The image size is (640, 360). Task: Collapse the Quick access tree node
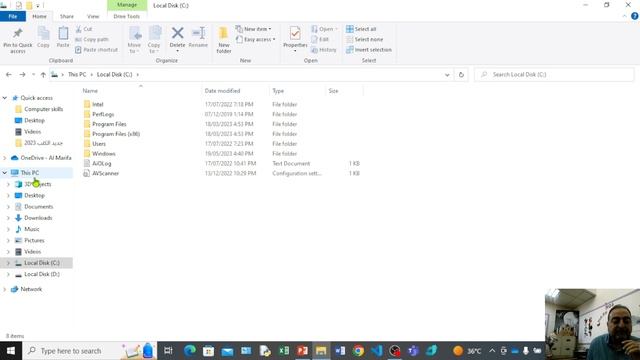(4, 98)
